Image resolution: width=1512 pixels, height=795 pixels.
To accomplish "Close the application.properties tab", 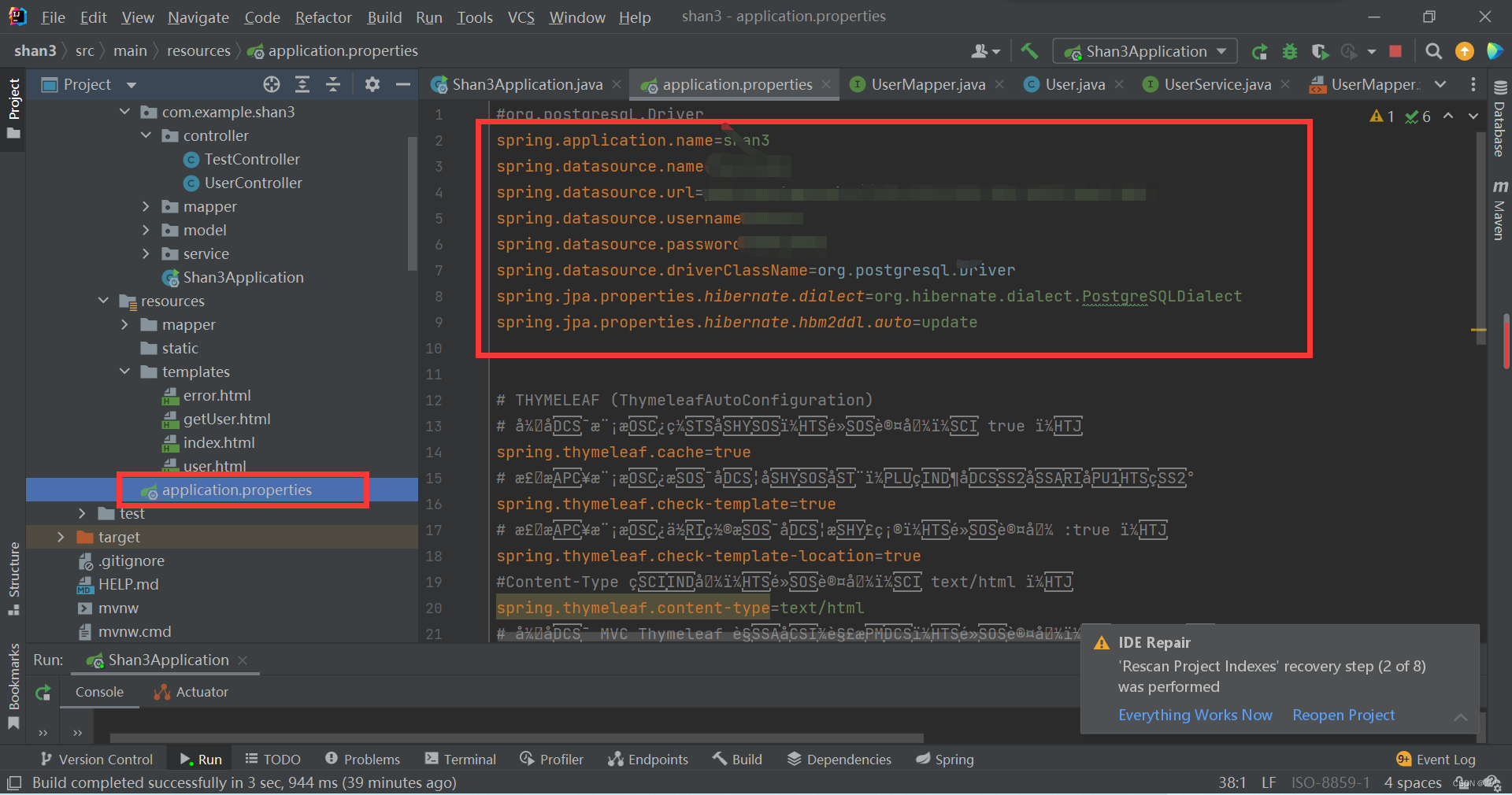I will coord(826,84).
